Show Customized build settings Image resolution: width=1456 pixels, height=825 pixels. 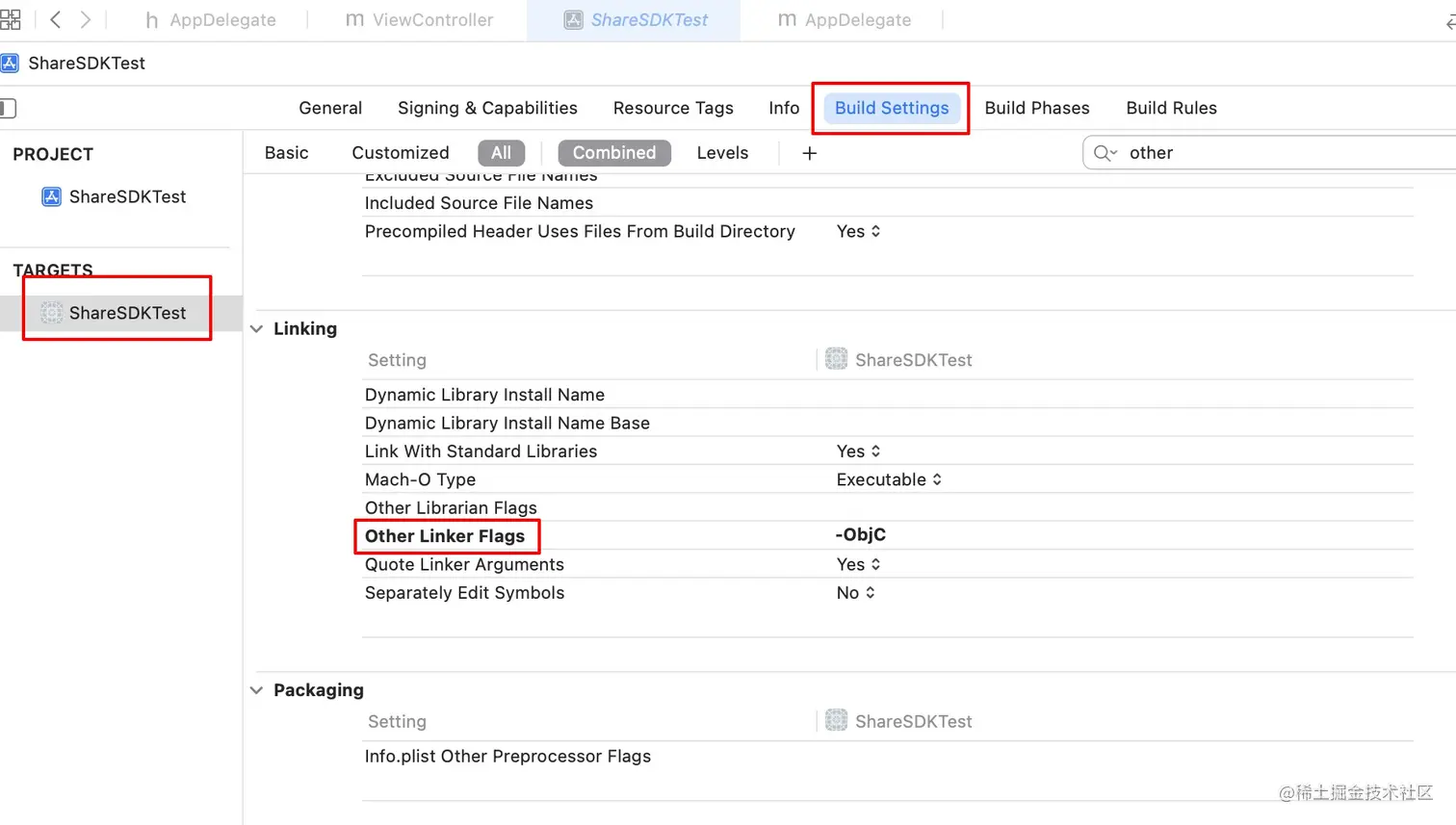click(x=401, y=153)
